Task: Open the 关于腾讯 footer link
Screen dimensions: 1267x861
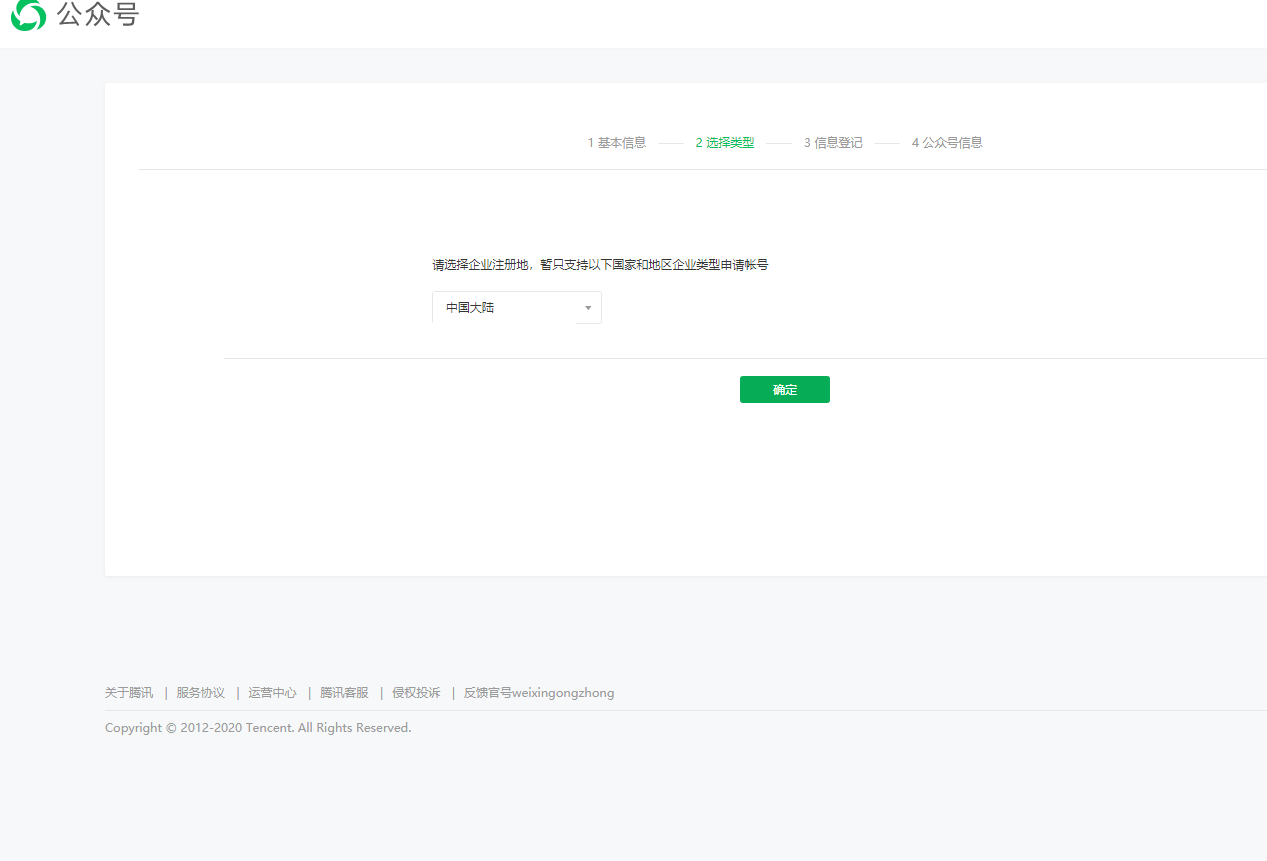Action: click(129, 693)
